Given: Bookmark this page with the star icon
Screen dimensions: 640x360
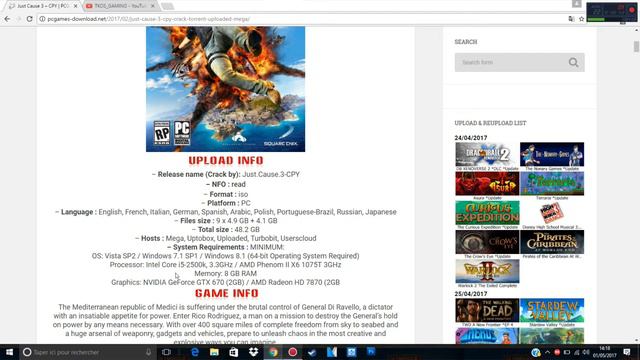Looking at the screenshot, I should tap(581, 19).
